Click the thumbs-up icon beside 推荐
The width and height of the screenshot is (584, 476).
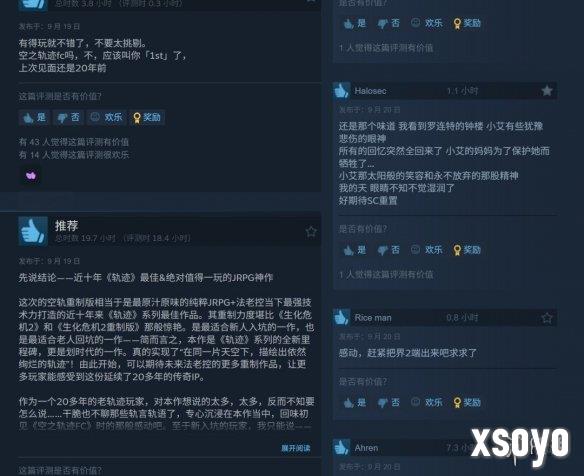(33, 231)
